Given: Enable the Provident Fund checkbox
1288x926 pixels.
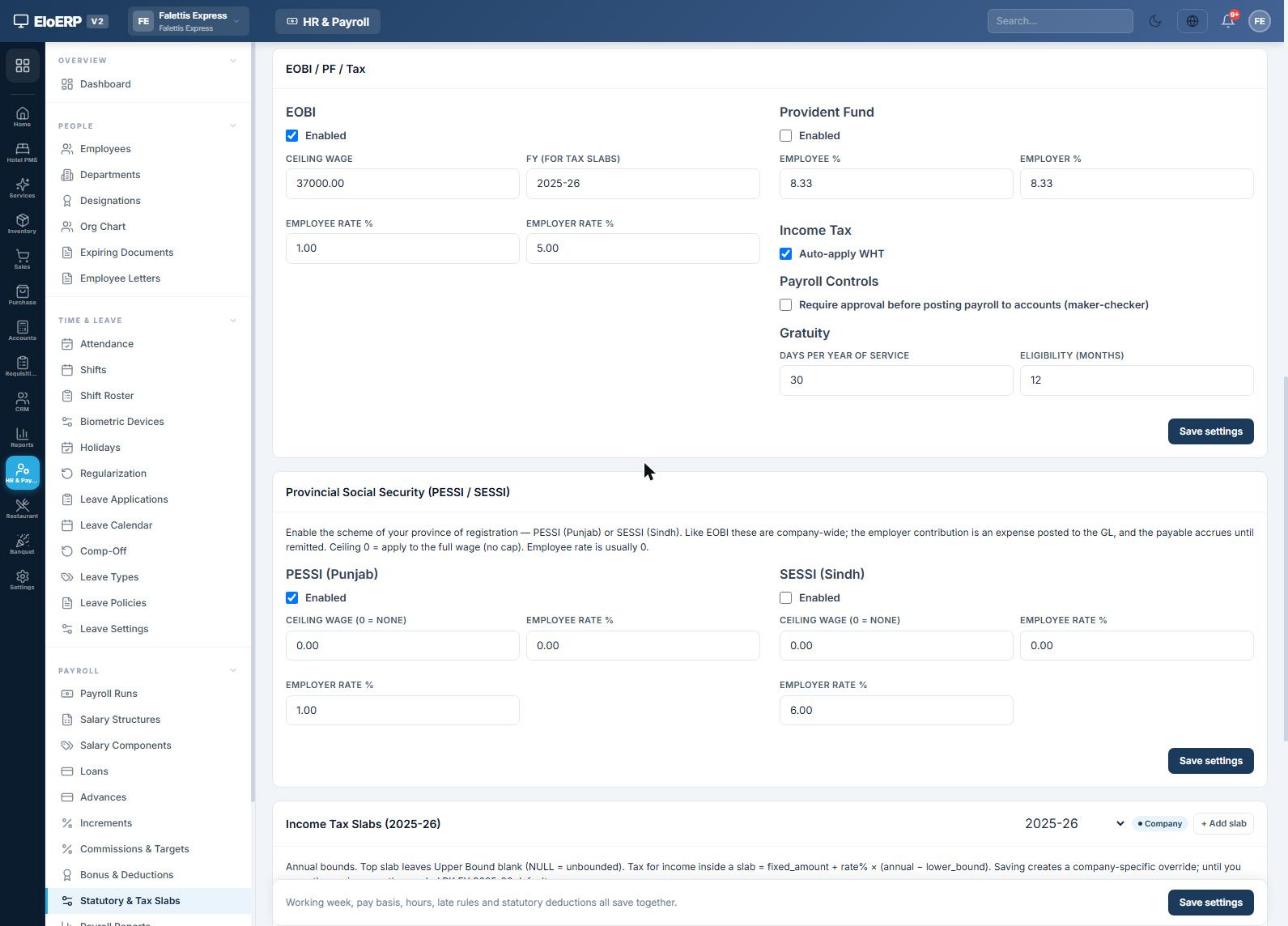Looking at the screenshot, I should 786,136.
